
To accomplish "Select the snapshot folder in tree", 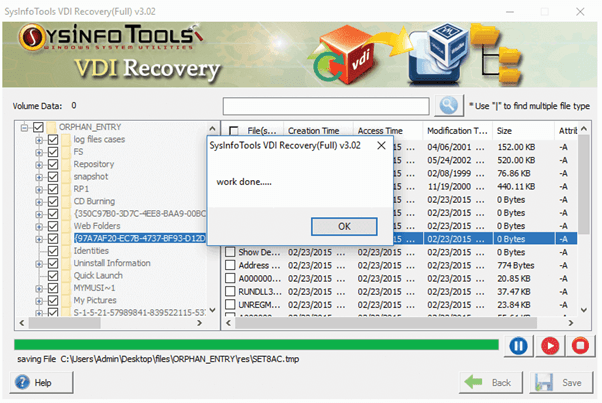I will pos(91,177).
